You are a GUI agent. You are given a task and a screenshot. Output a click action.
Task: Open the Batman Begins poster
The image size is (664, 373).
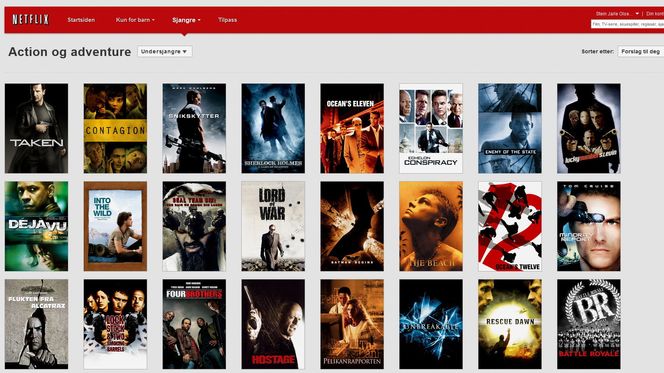pos(352,226)
